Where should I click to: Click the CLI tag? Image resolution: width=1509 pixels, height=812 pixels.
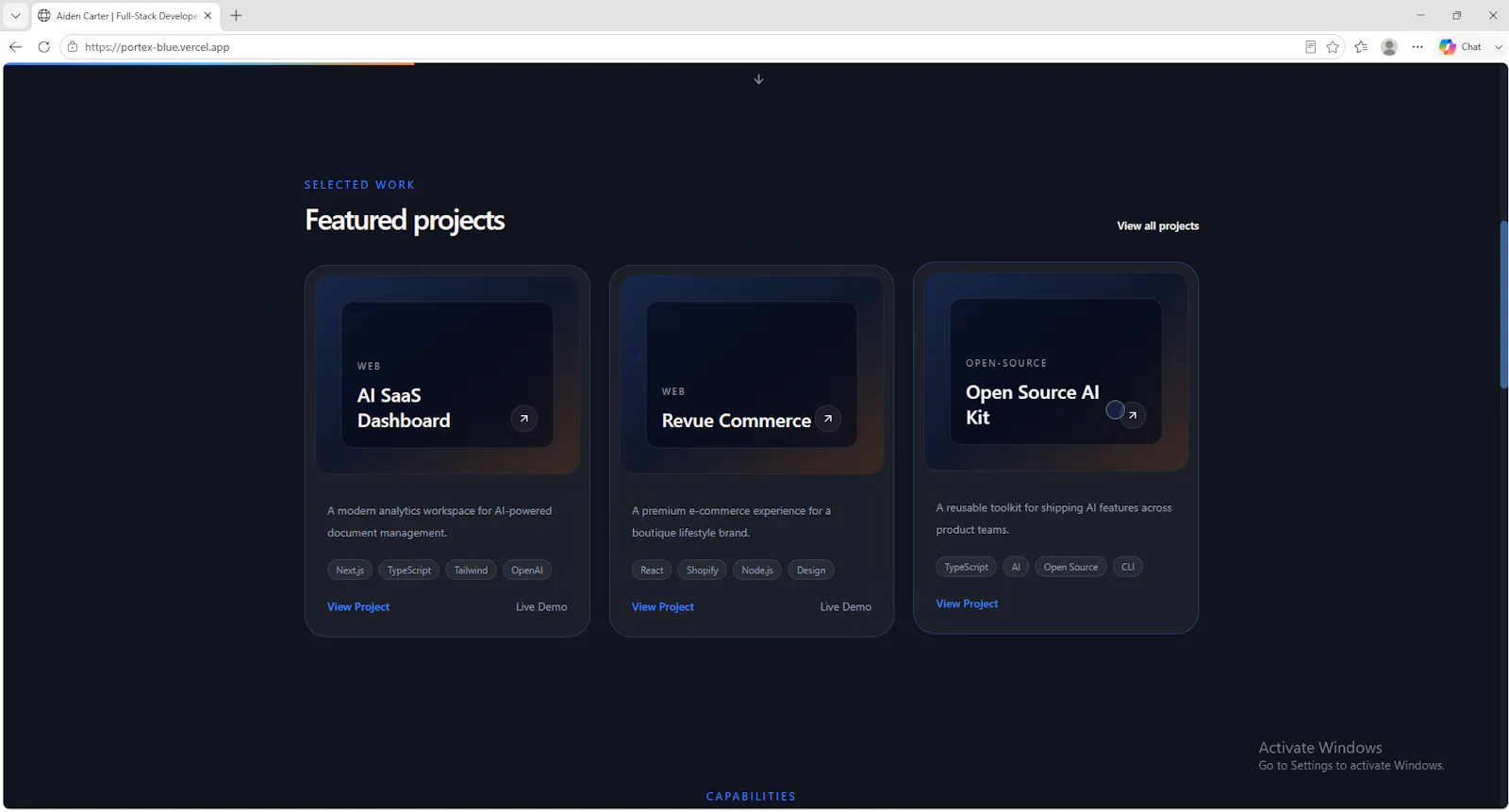tap(1128, 567)
